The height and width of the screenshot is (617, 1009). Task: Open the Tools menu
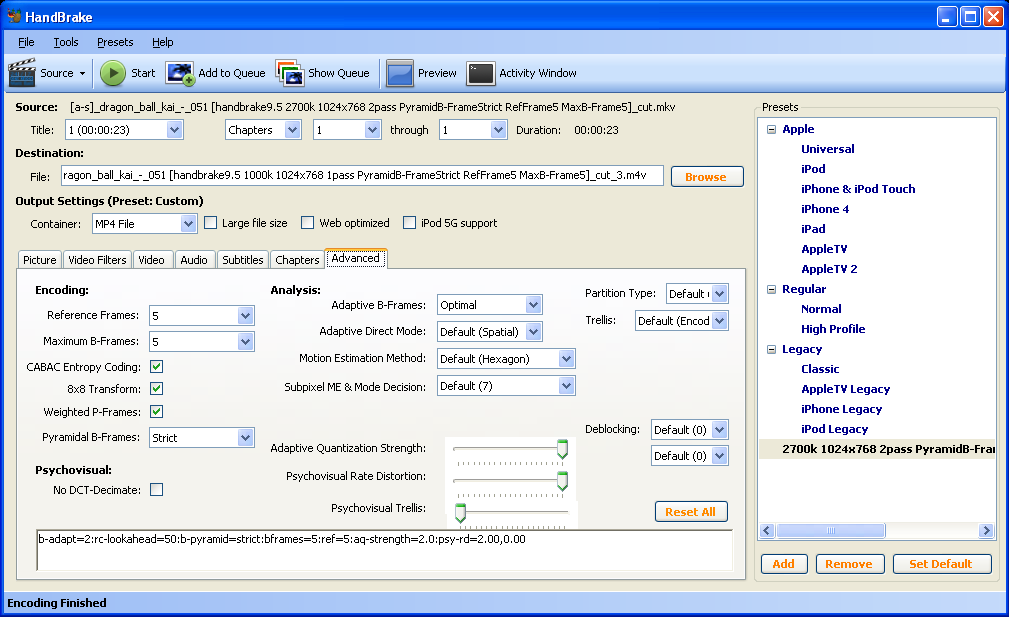66,42
